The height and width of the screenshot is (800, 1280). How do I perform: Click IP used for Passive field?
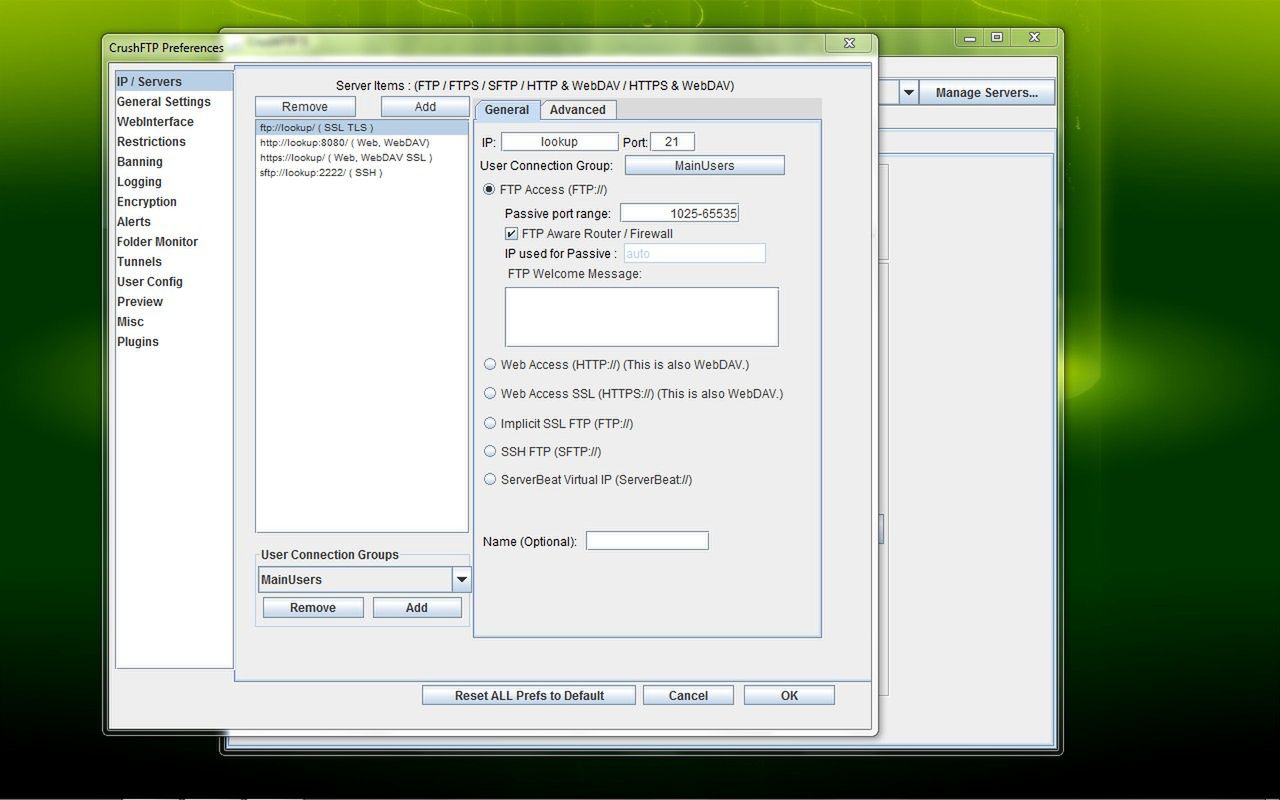(x=695, y=254)
